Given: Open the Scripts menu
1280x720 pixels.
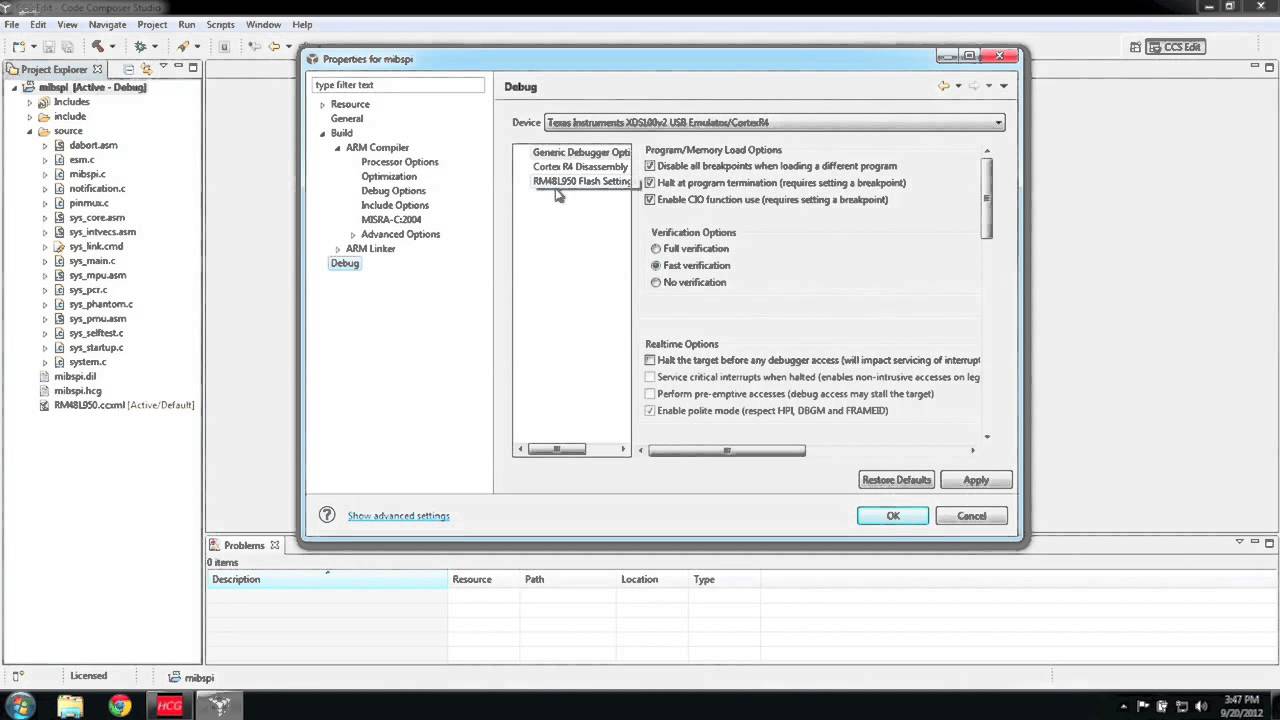Looking at the screenshot, I should [220, 24].
